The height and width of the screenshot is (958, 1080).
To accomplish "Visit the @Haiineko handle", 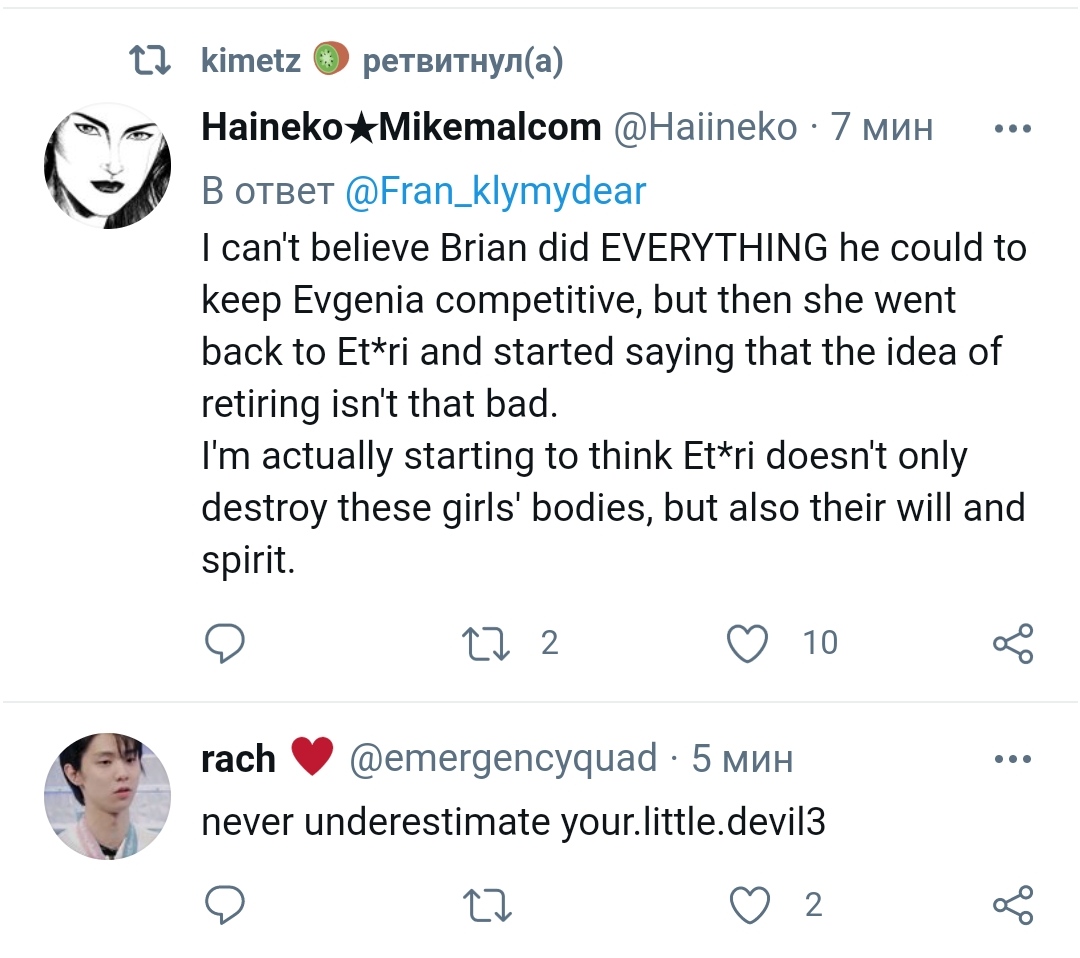I will click(x=704, y=128).
